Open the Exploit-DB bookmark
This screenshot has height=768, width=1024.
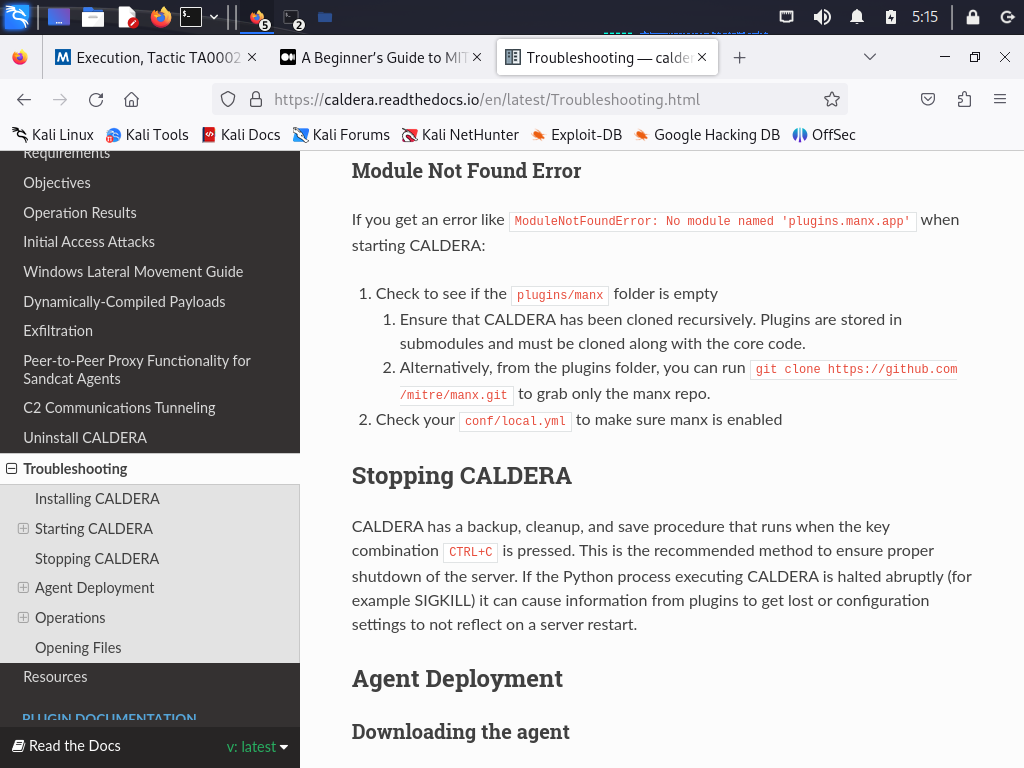[x=586, y=134]
